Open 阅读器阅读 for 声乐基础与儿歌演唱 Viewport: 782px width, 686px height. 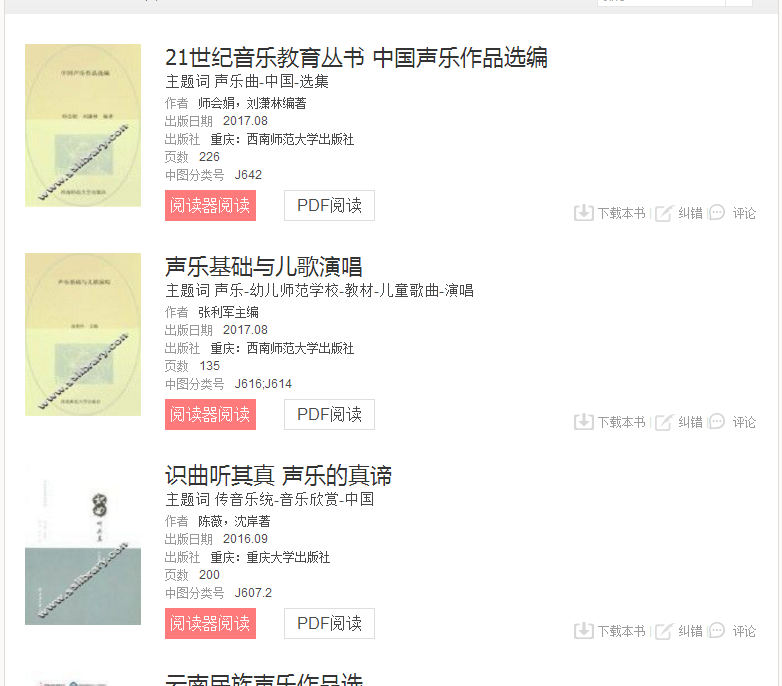[210, 414]
